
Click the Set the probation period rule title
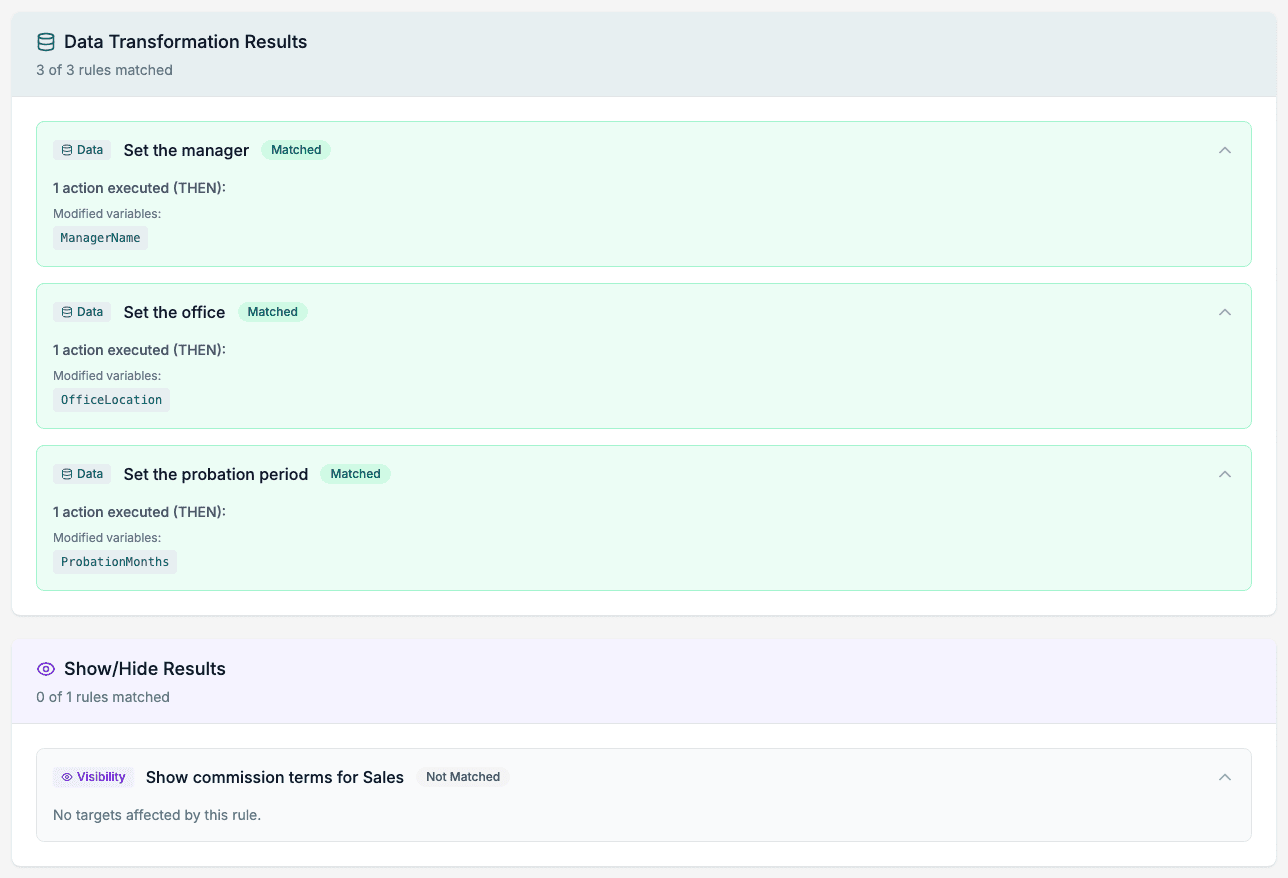click(x=216, y=474)
